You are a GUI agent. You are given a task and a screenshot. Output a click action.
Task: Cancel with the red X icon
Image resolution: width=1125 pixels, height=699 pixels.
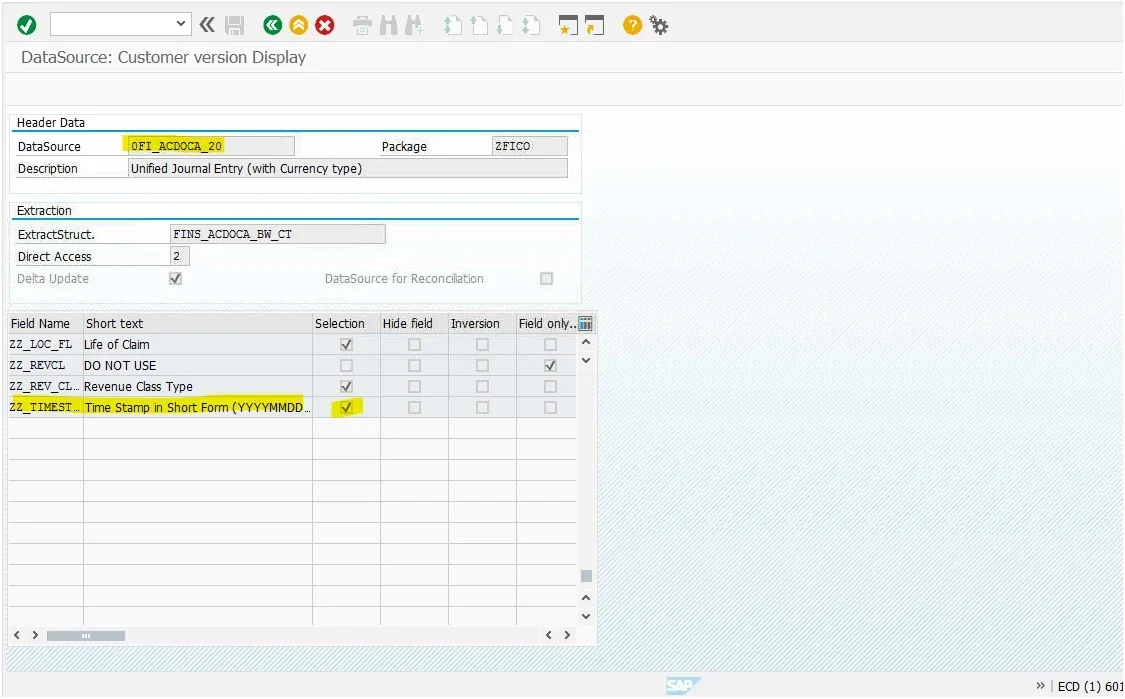coord(325,26)
